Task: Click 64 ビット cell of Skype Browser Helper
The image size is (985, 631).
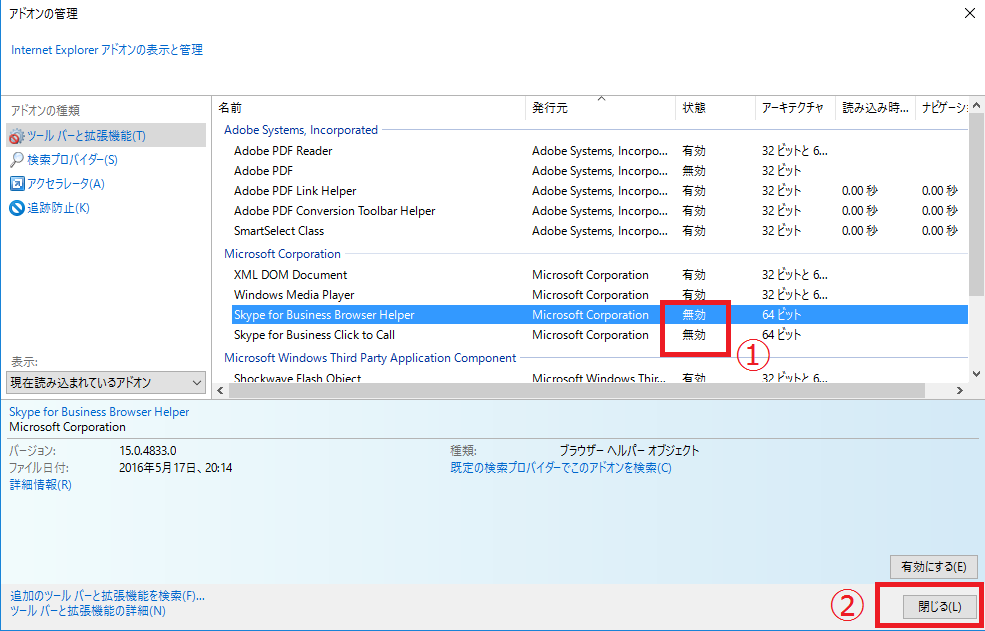Action: (781, 315)
